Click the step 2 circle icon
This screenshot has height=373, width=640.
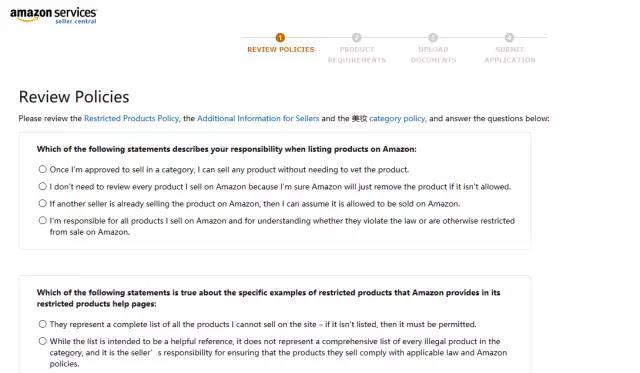pyautogui.click(x=357, y=38)
